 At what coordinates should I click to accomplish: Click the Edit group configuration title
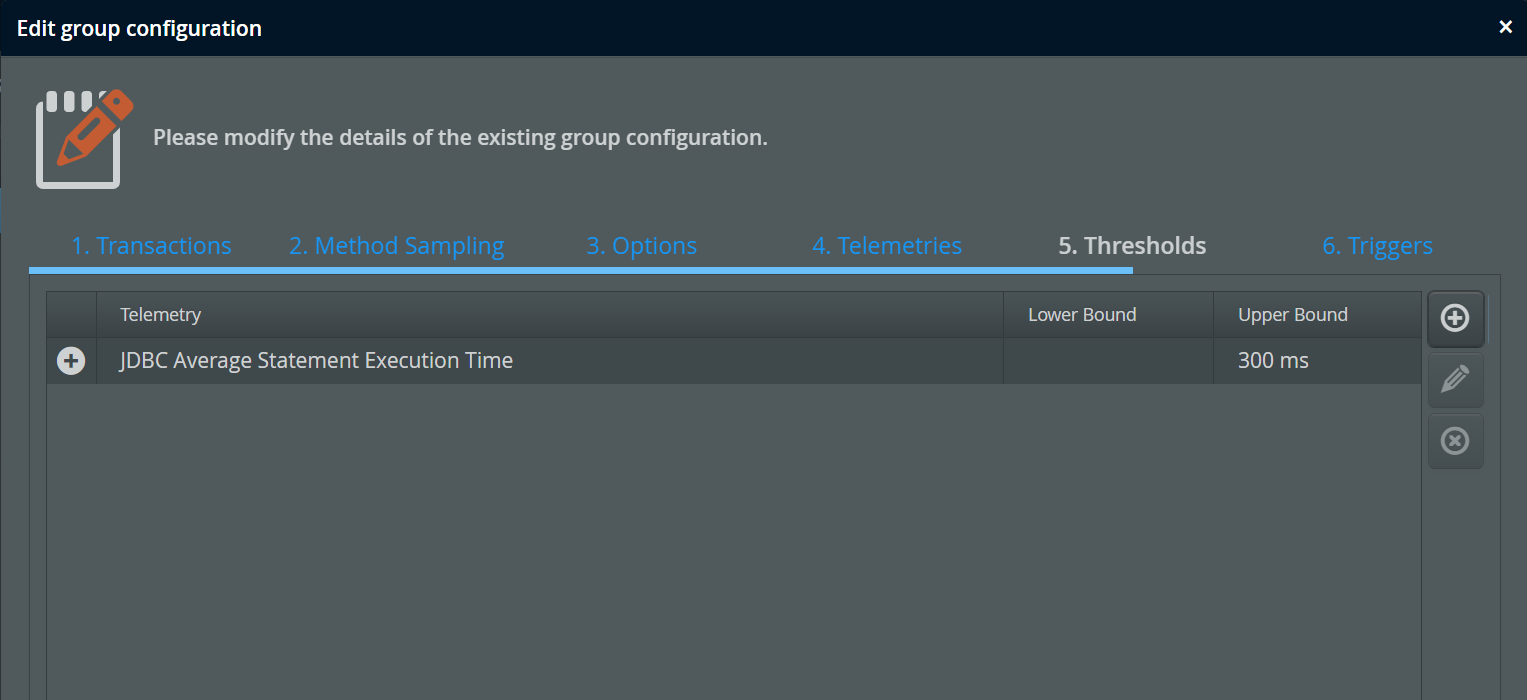pos(139,28)
